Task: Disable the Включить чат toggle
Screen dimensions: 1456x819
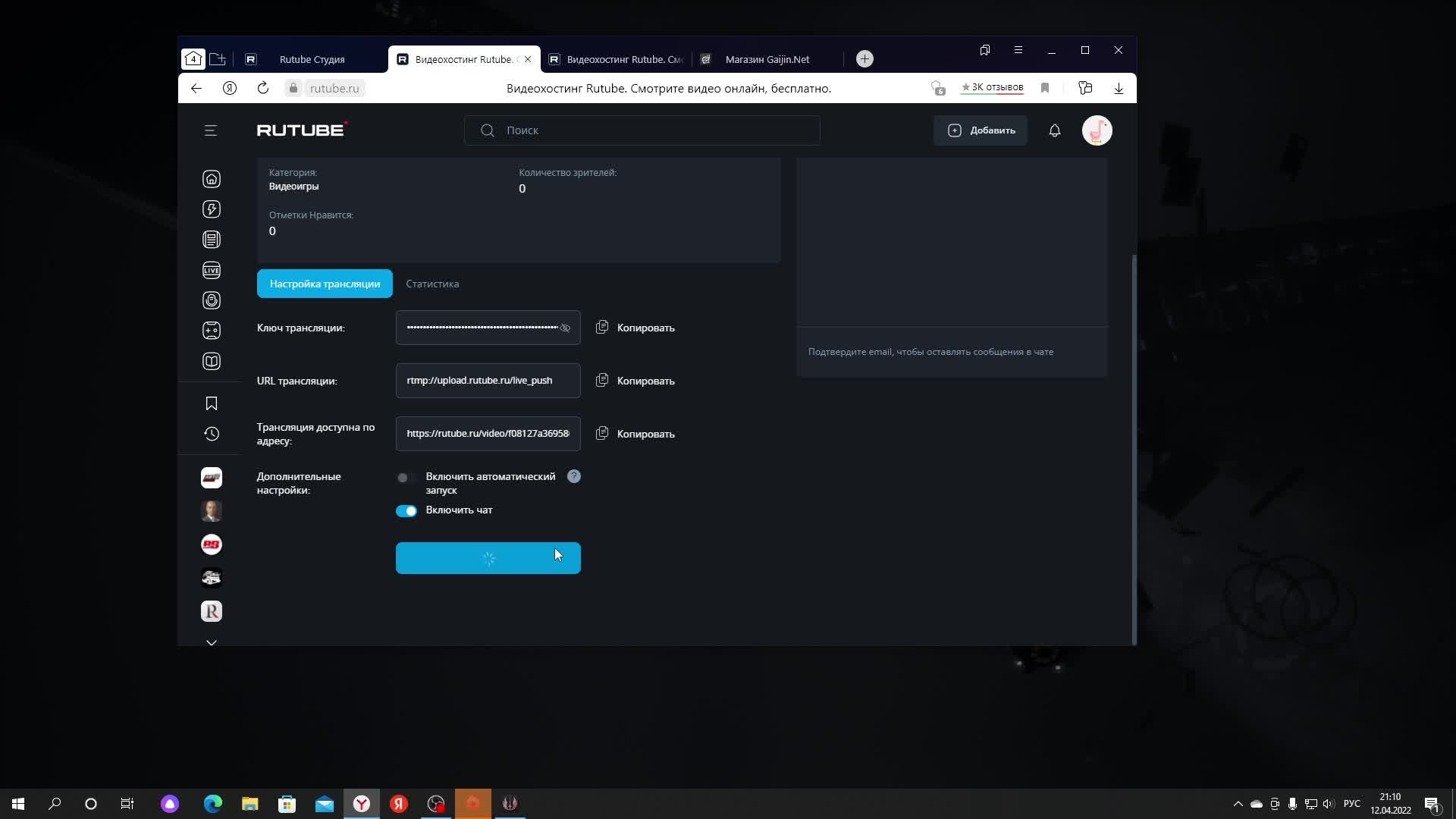Action: (x=406, y=510)
